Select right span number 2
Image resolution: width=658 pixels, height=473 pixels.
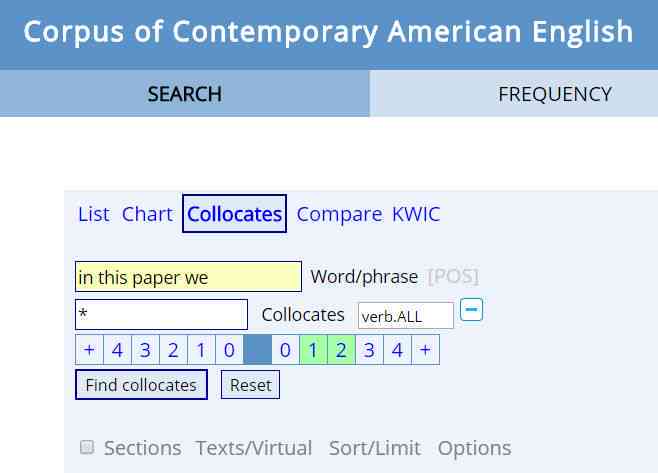point(341,350)
